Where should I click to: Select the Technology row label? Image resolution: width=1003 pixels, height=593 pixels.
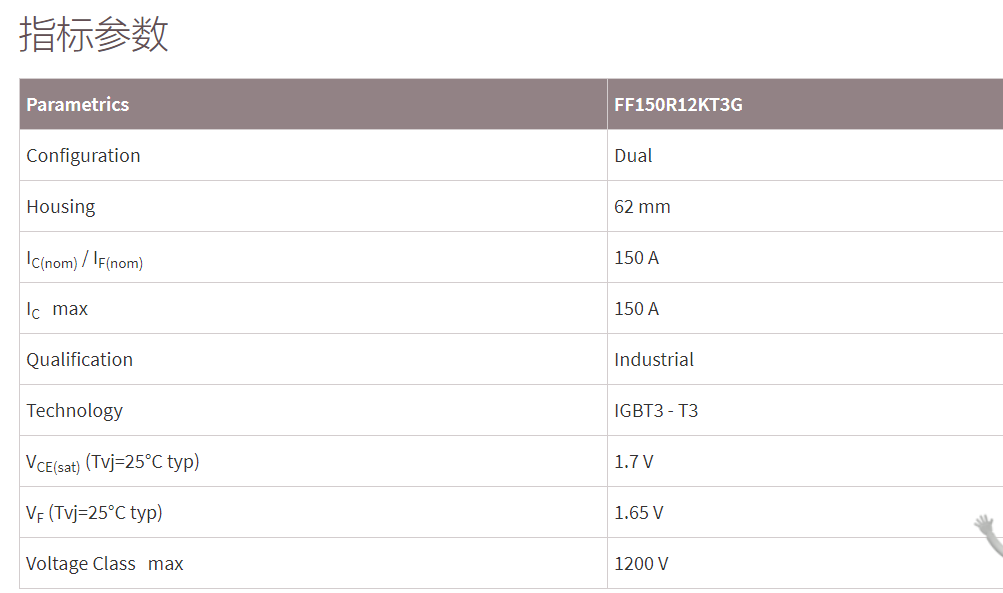(x=74, y=411)
